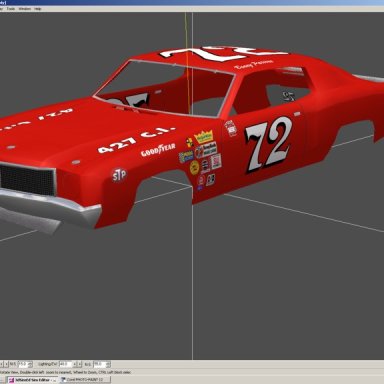Screen dimensions: 384x384
Task: Click the Corel PHOTO-PAINT taskbar icon
Action: (63, 380)
